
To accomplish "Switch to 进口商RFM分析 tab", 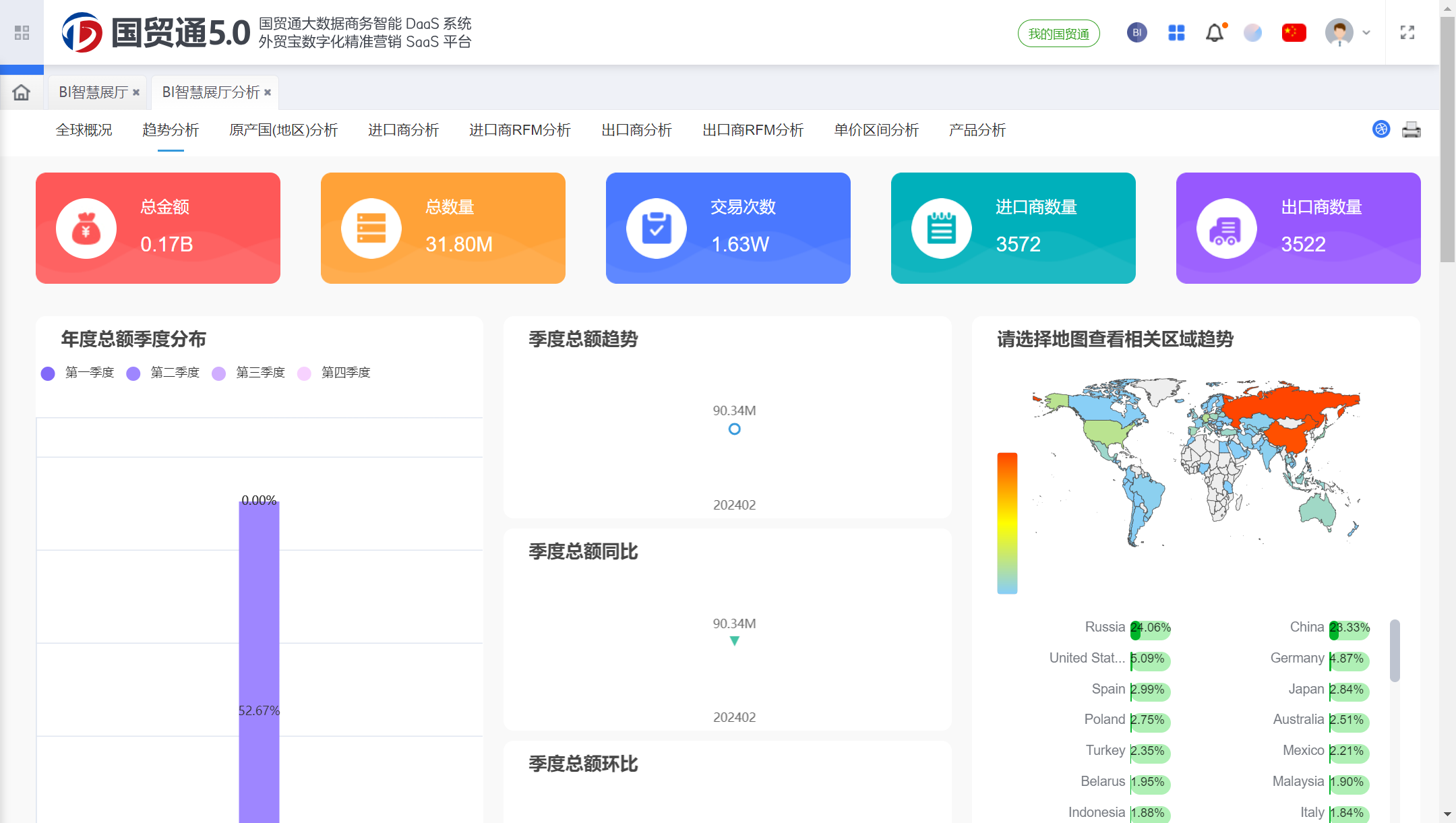I will (520, 130).
